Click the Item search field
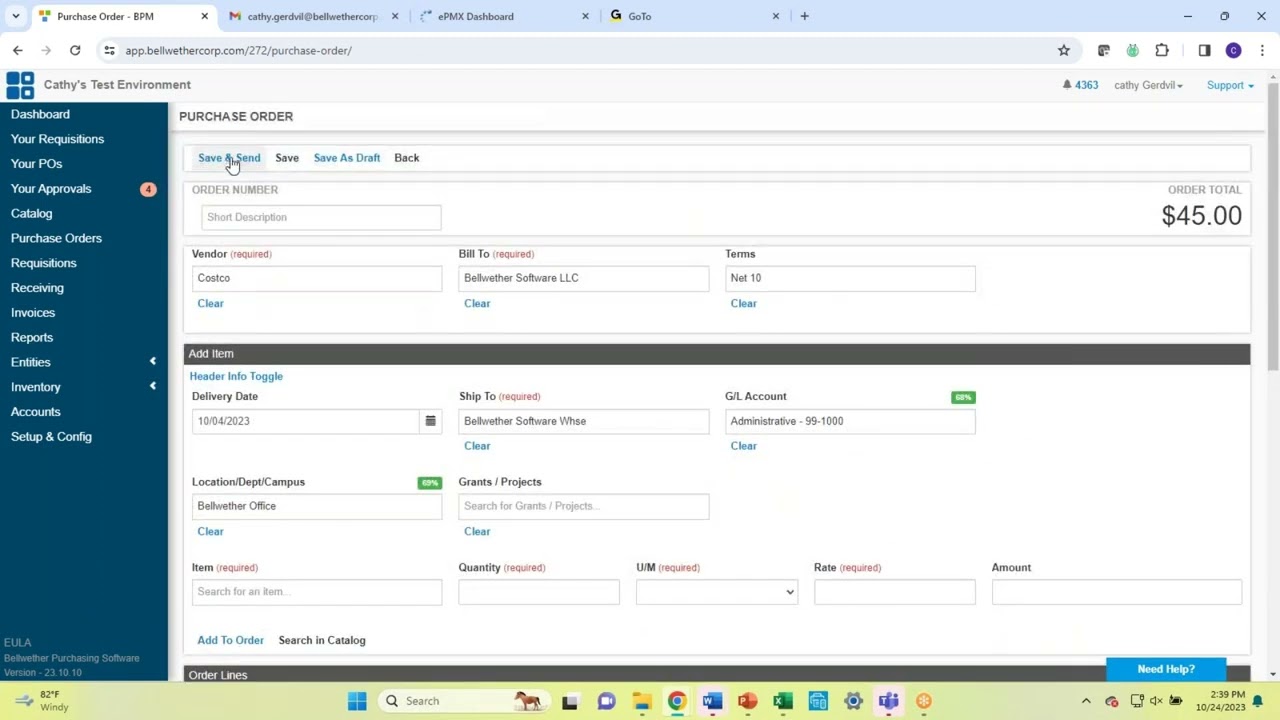Screen dimensions: 1280x720 tap(317, 592)
